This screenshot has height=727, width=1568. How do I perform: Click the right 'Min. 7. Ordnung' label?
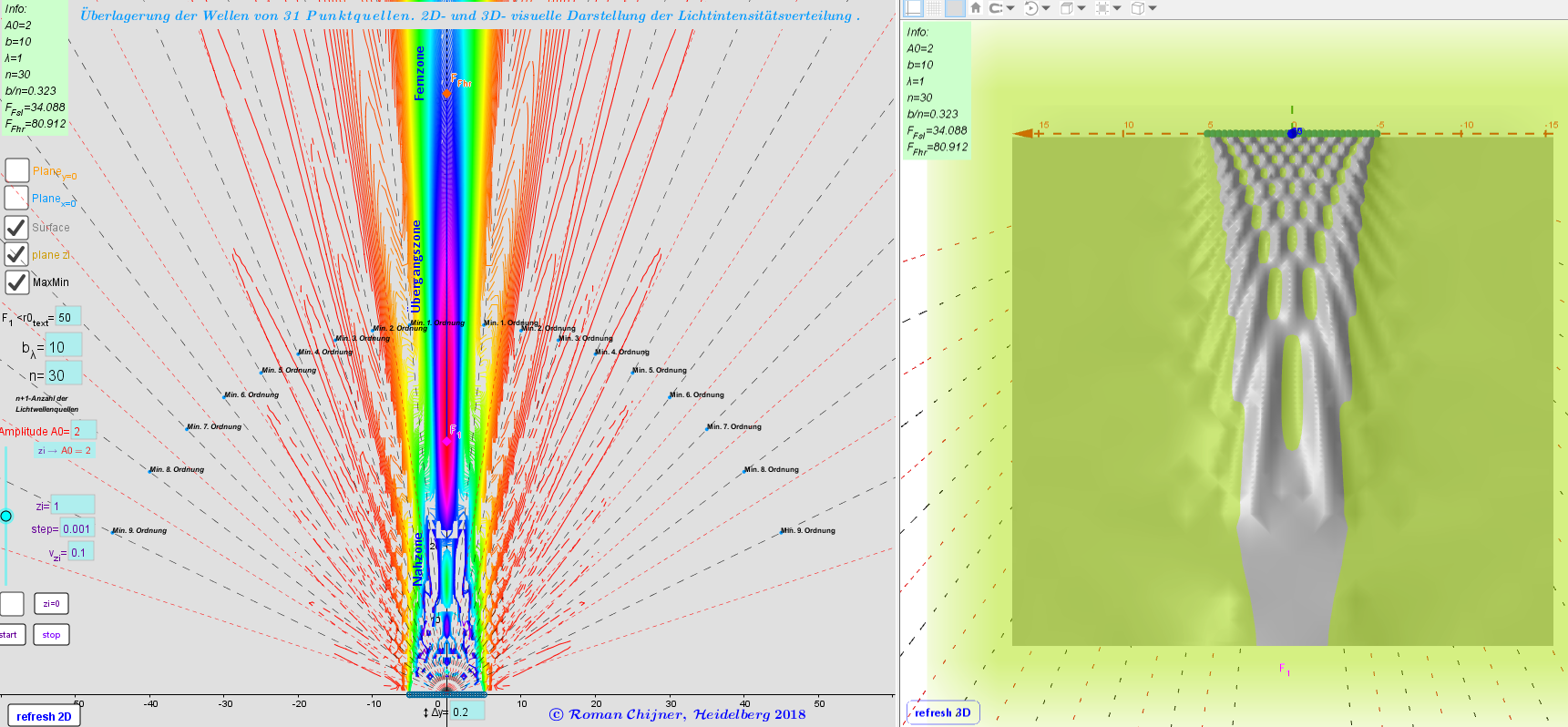coord(734,426)
